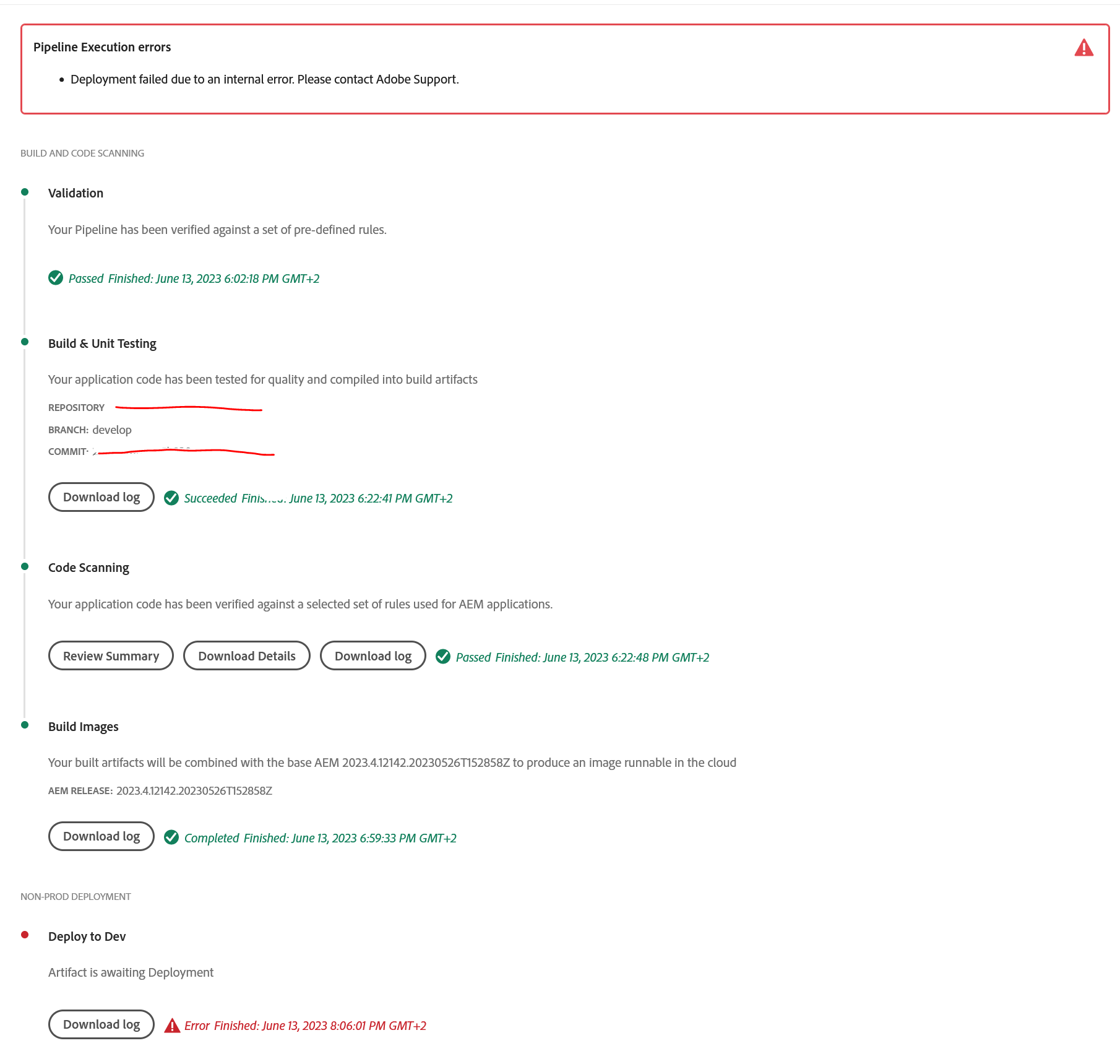Download the Build Images log
Image resolution: width=1120 pixels, height=1064 pixels.
click(x=101, y=836)
